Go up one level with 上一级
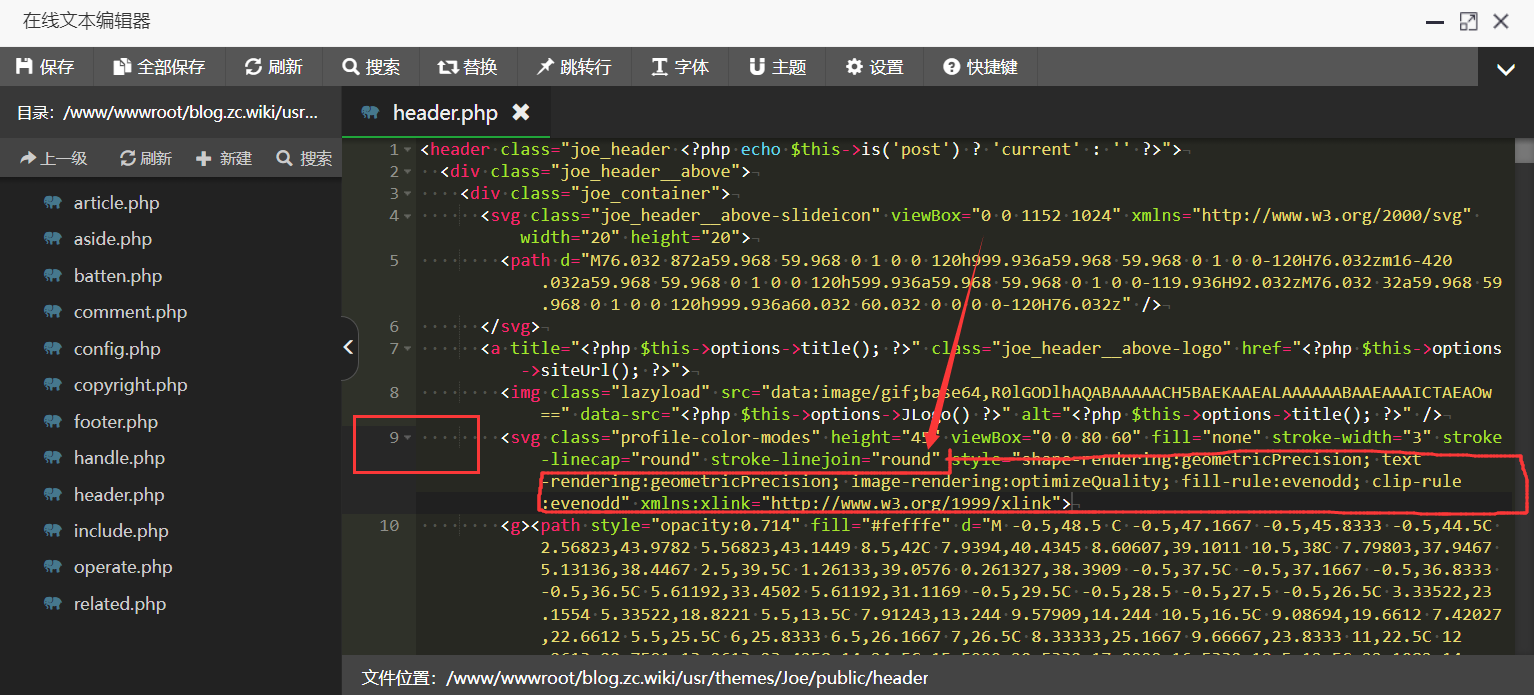This screenshot has width=1534, height=695. 54,158
